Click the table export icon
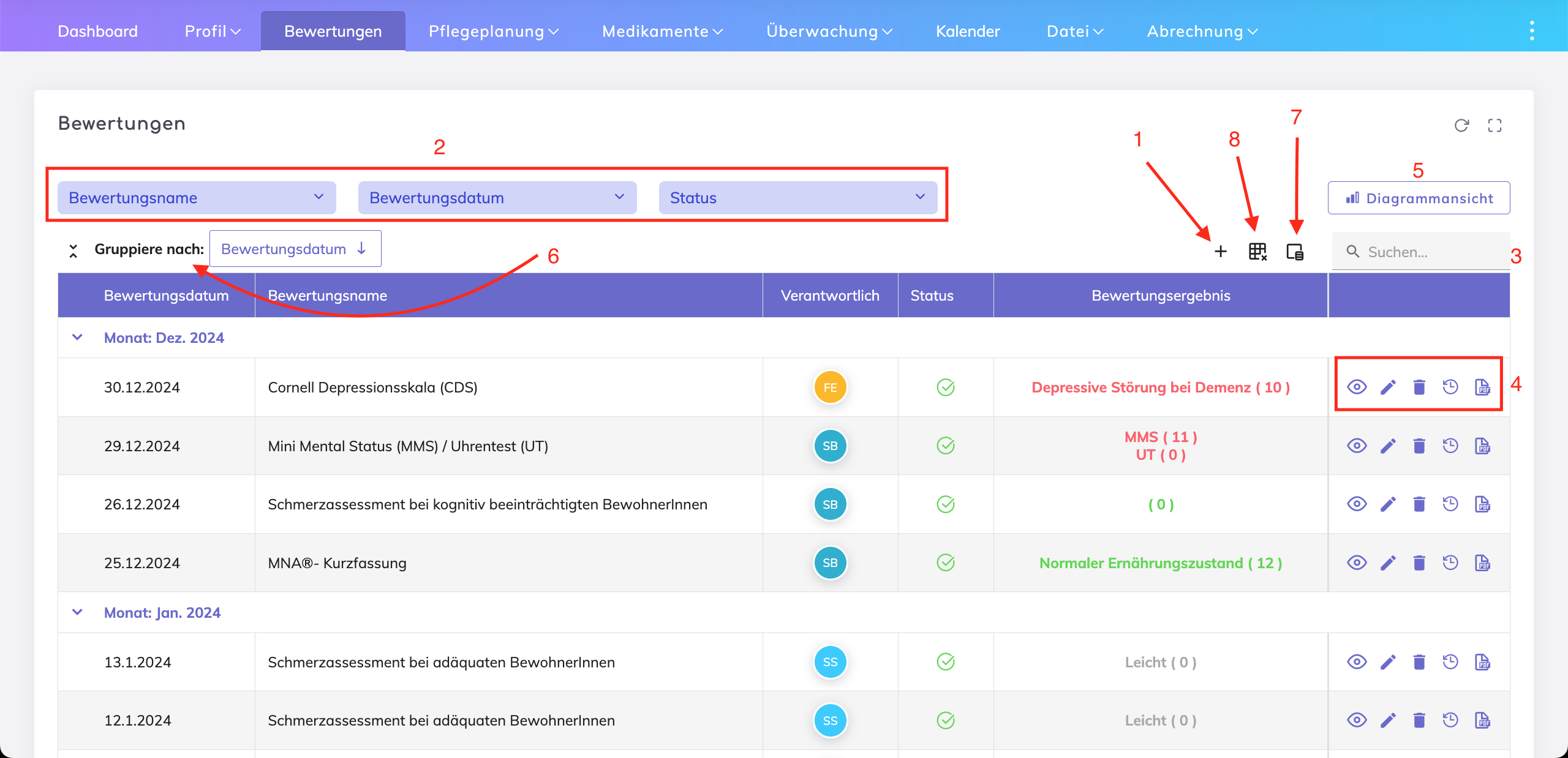The height and width of the screenshot is (758, 1568). click(1257, 252)
